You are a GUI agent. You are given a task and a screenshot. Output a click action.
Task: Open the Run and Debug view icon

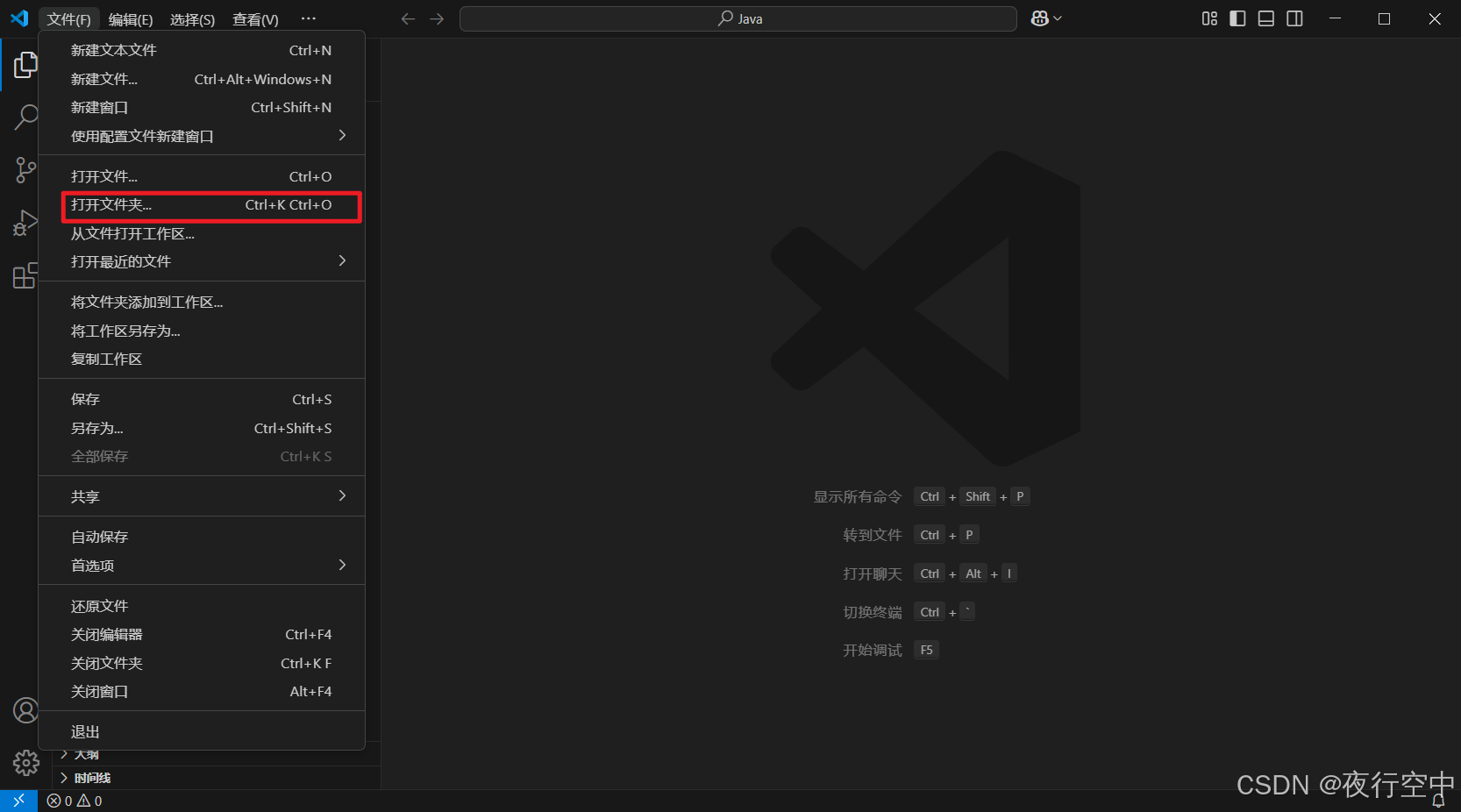click(25, 223)
